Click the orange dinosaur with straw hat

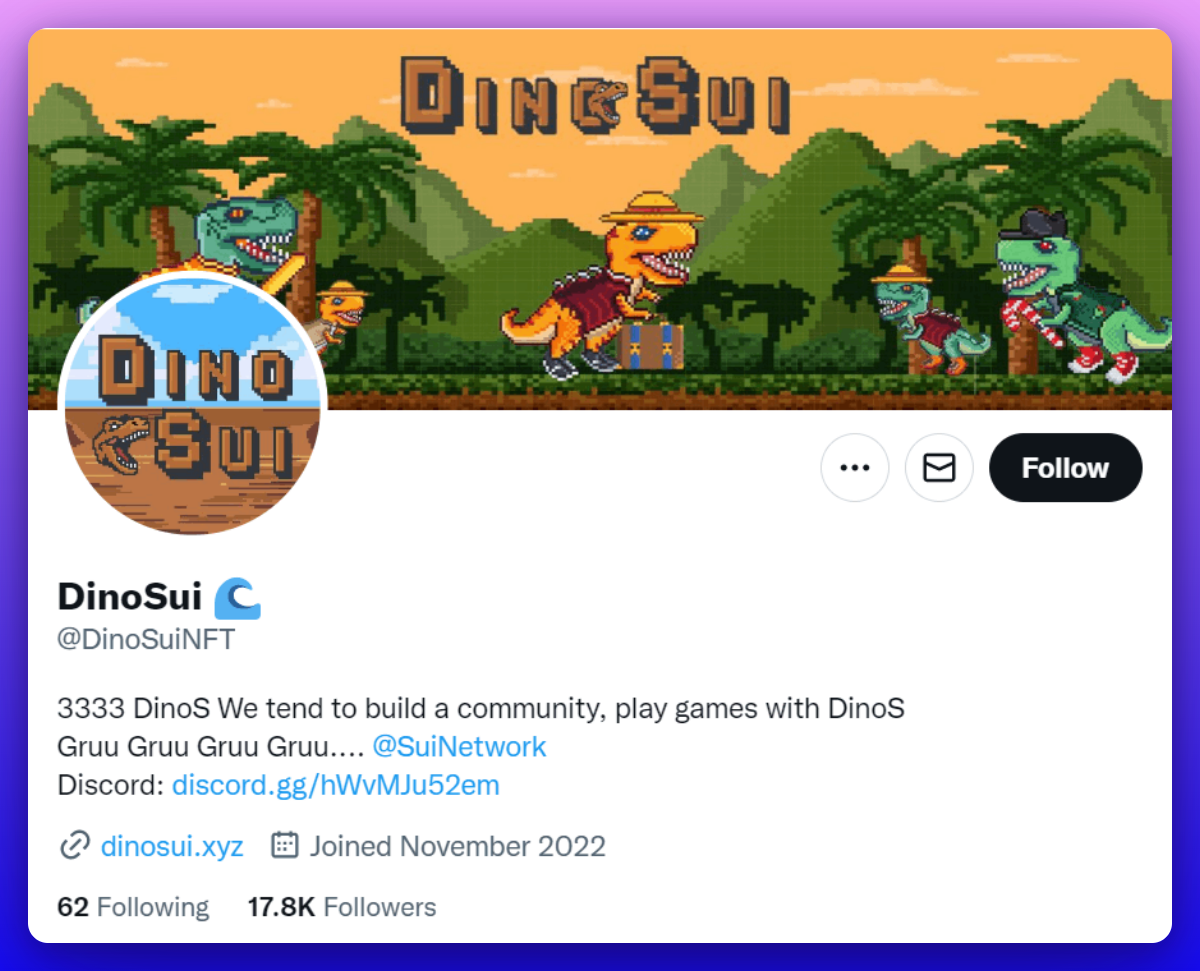[600, 284]
